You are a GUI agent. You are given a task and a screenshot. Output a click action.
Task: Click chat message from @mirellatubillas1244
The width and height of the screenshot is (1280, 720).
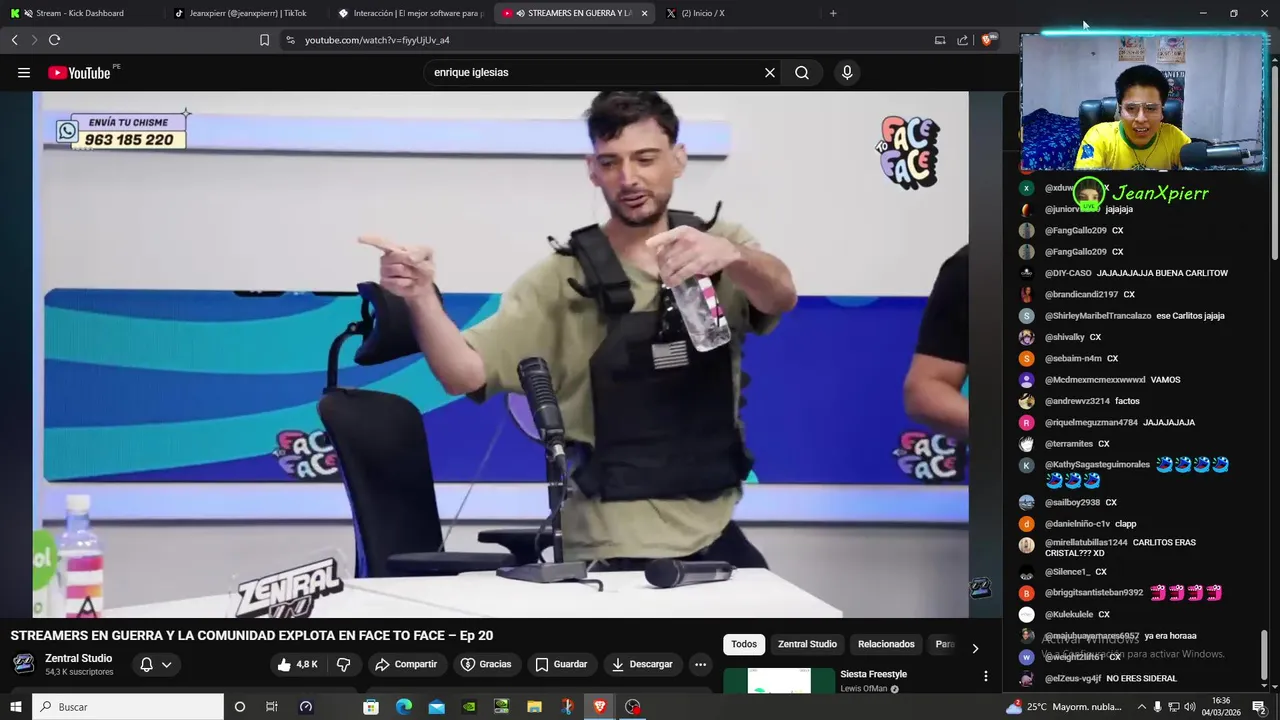click(1120, 548)
